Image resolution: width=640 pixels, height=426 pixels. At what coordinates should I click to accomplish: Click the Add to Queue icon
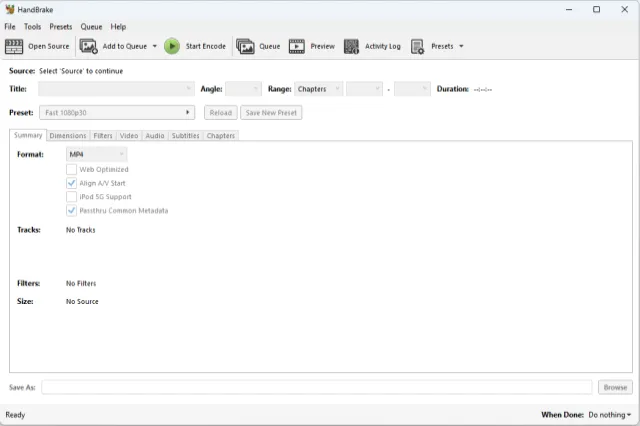click(88, 46)
